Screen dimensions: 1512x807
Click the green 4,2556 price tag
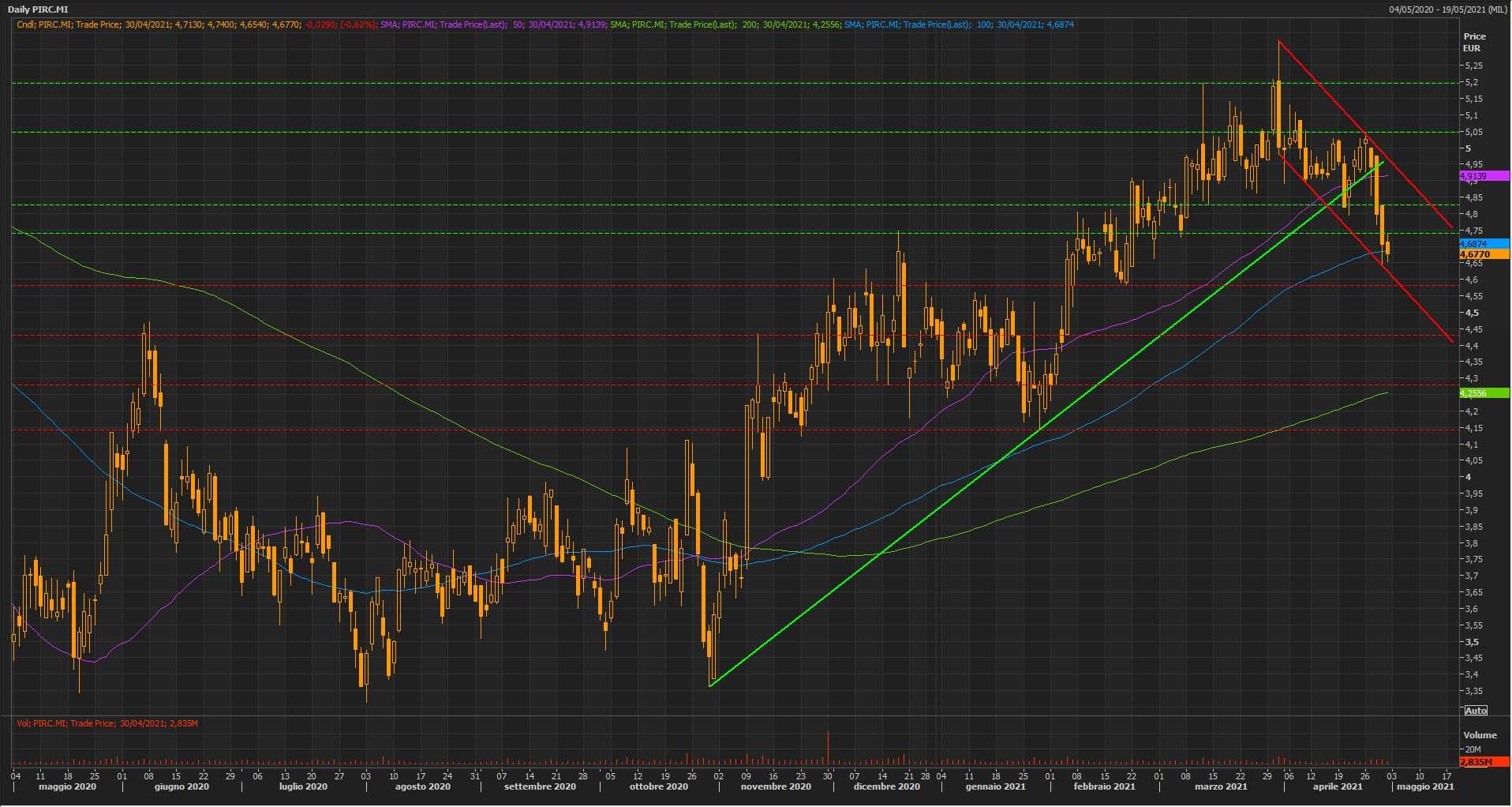coord(1473,393)
